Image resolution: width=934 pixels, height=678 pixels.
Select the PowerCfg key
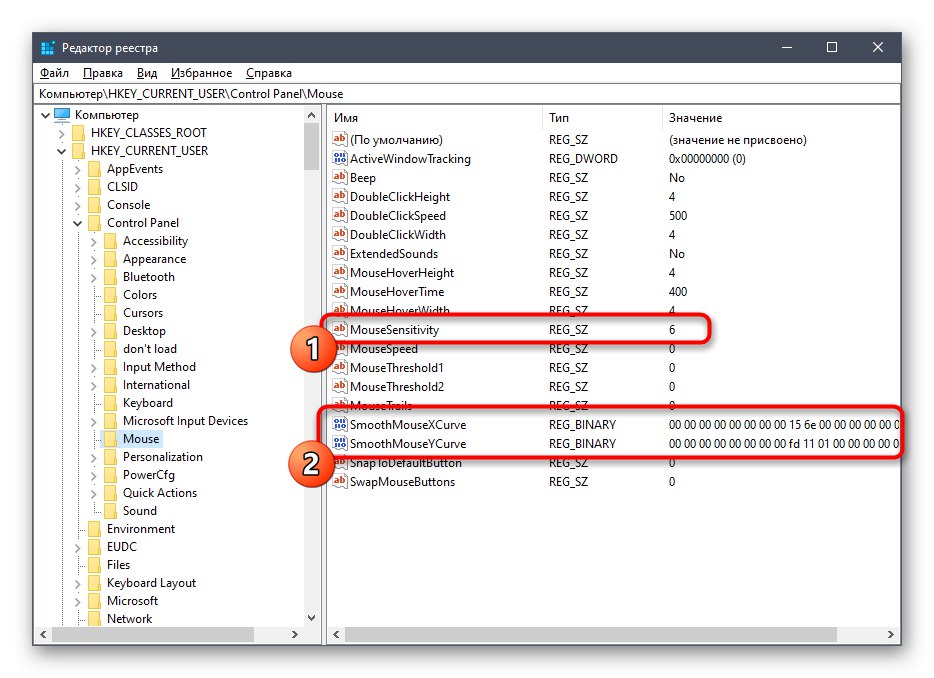coord(149,475)
